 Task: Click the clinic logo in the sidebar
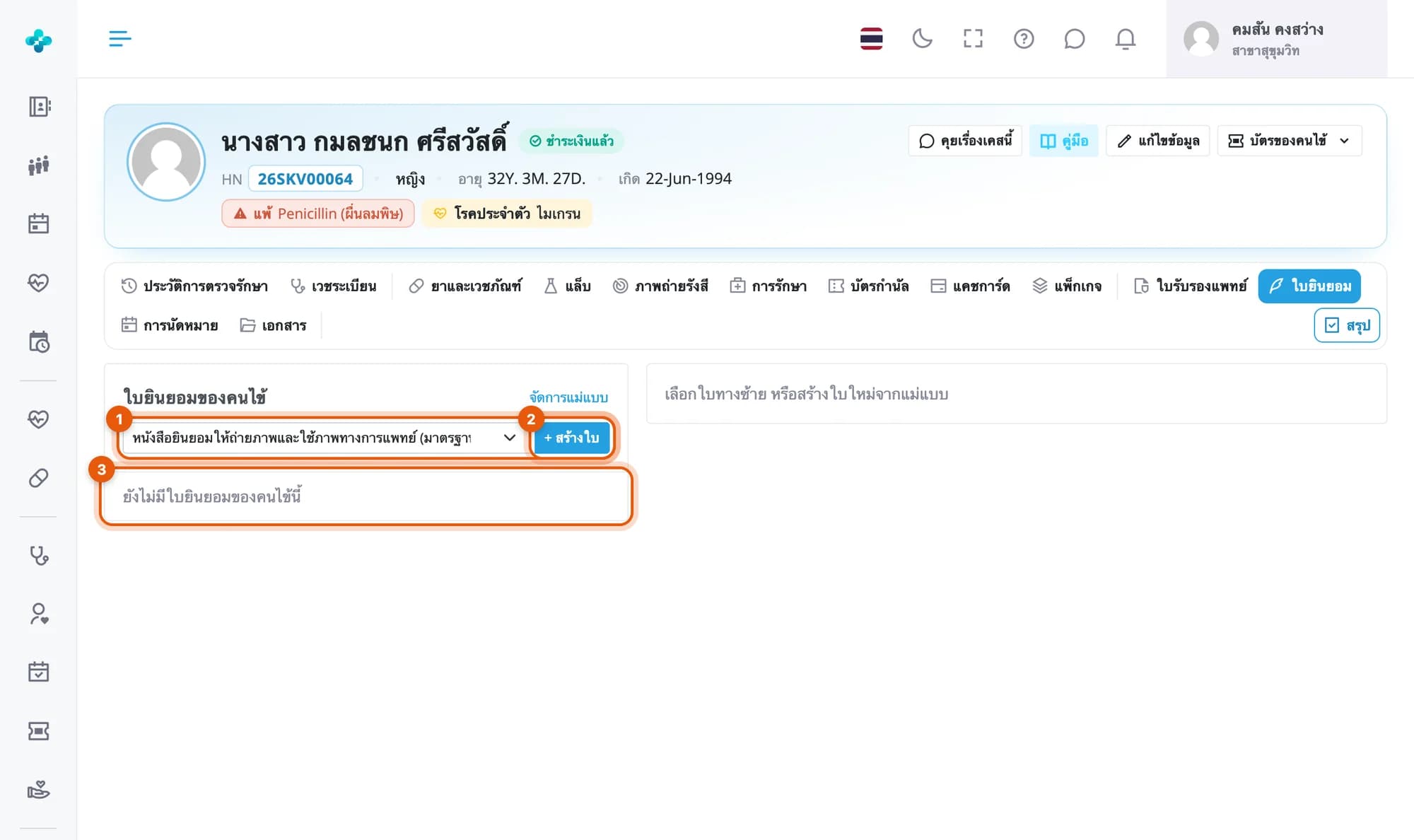[38, 40]
